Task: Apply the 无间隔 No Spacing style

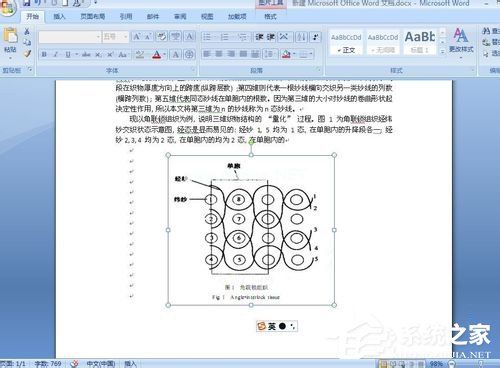Action: coord(383,43)
